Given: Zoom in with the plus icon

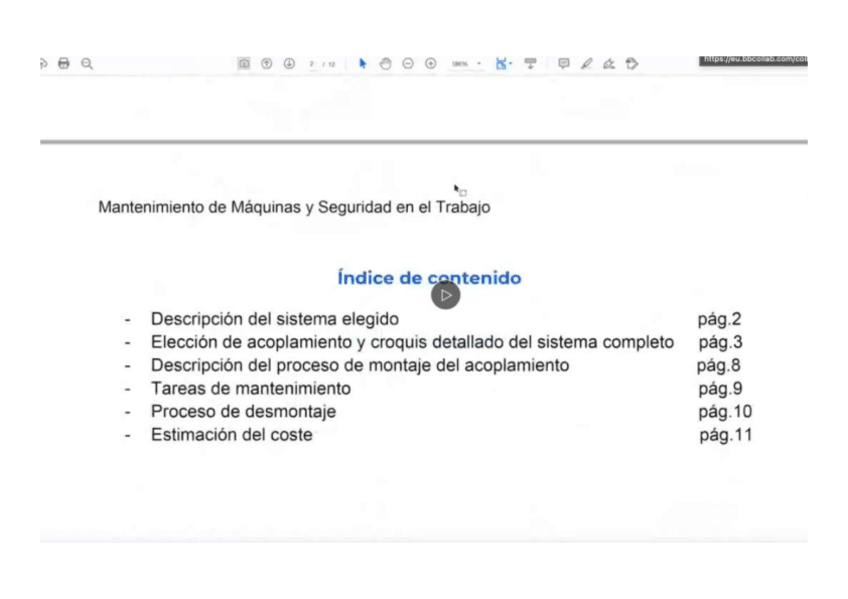Looking at the screenshot, I should 431,63.
